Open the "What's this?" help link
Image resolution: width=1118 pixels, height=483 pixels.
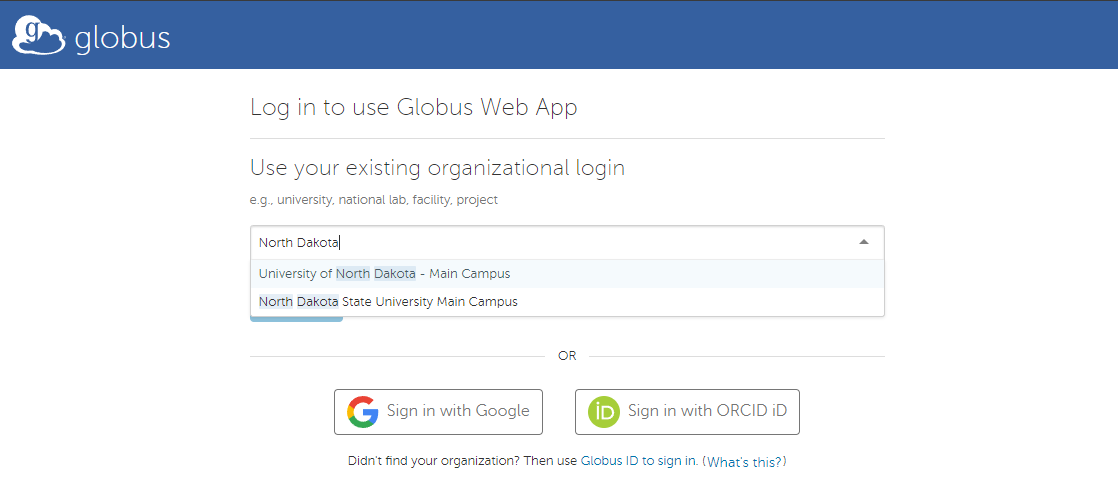(744, 461)
